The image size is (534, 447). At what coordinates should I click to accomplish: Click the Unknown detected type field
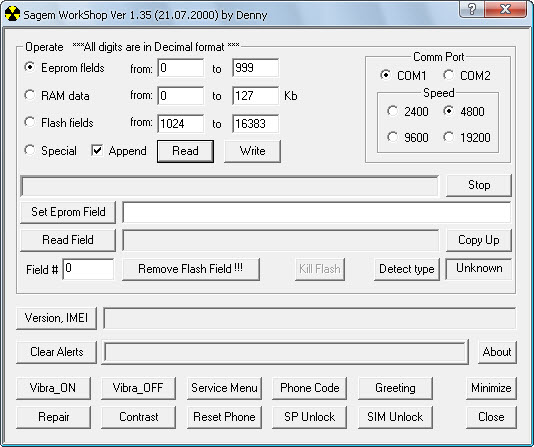pyautogui.click(x=479, y=269)
